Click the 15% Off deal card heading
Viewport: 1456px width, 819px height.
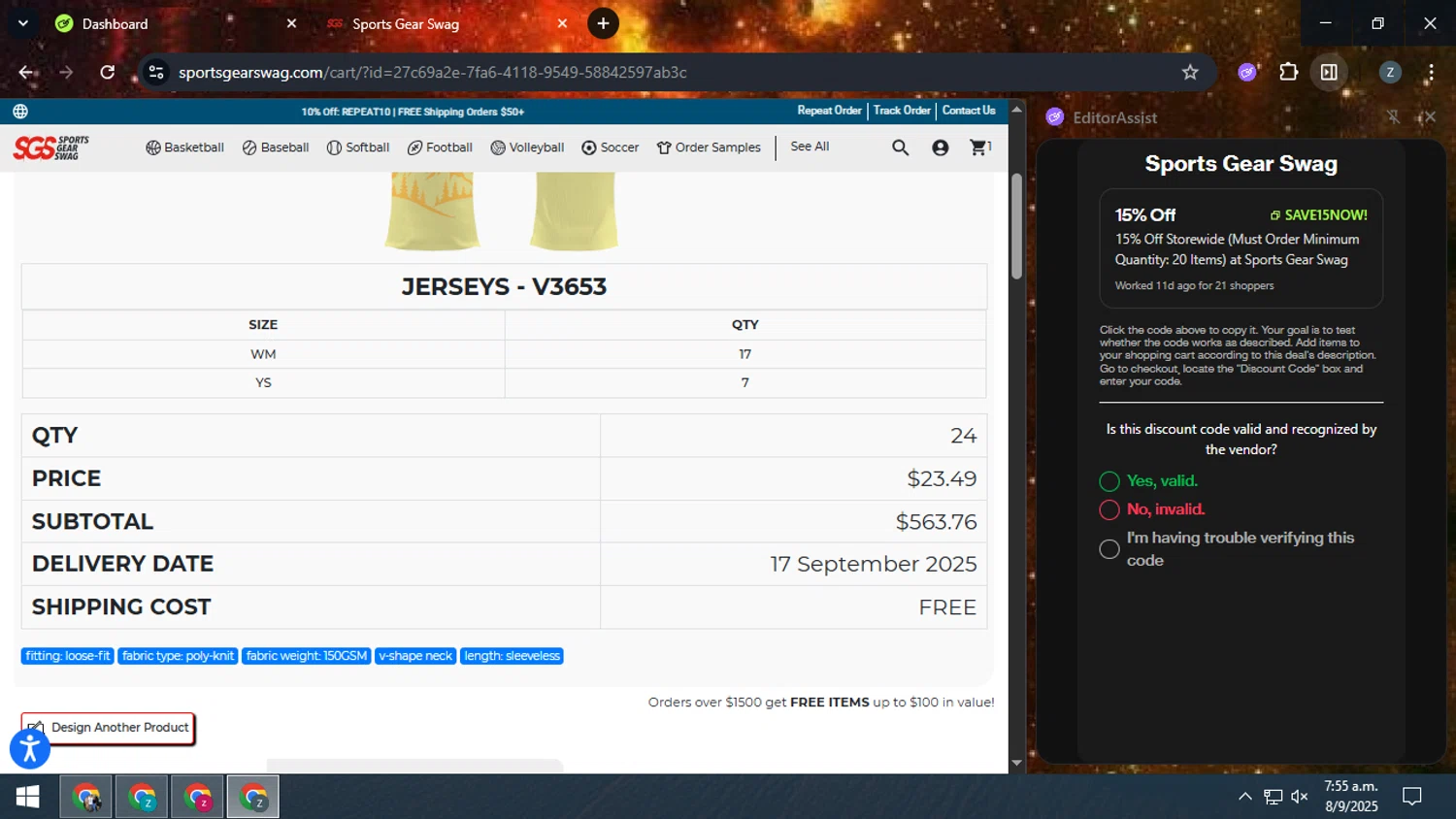pyautogui.click(x=1144, y=215)
